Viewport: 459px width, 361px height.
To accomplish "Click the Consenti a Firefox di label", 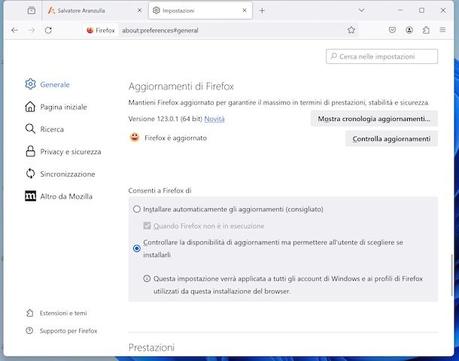I will coord(160,191).
